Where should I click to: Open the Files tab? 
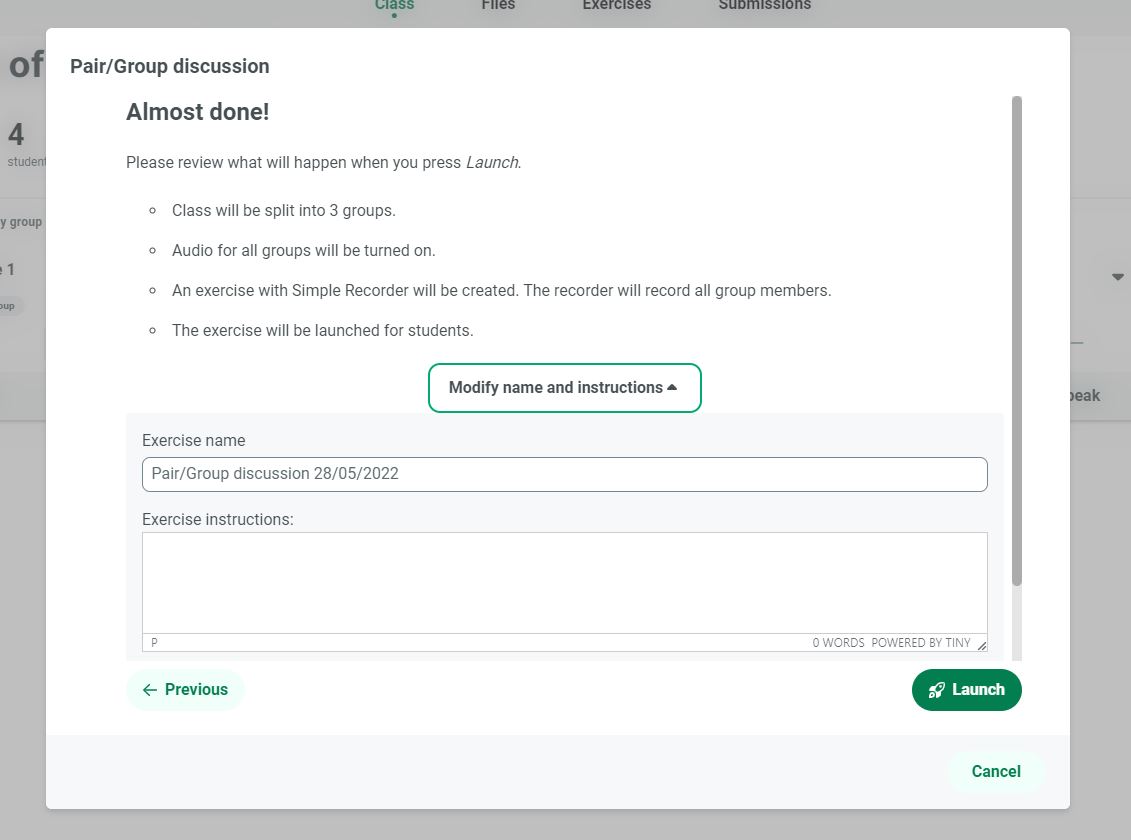coord(498,6)
